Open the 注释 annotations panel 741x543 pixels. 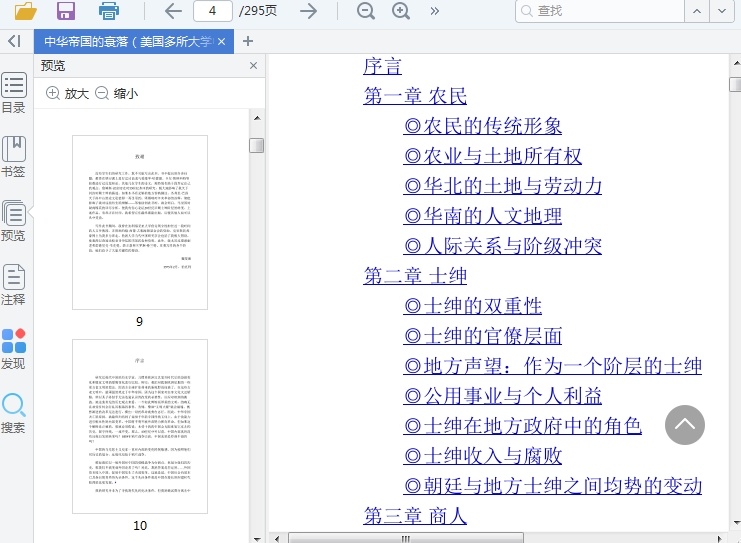pos(14,284)
